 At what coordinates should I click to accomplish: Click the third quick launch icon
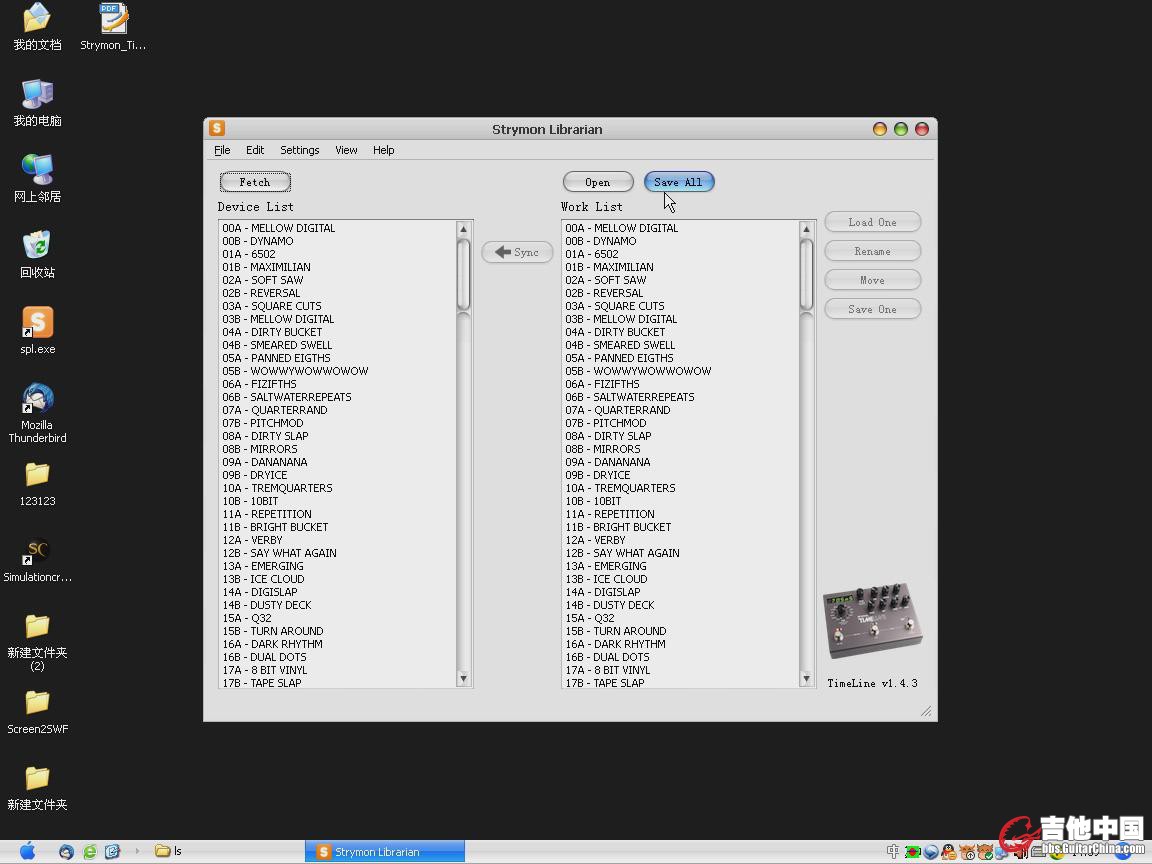tap(112, 852)
